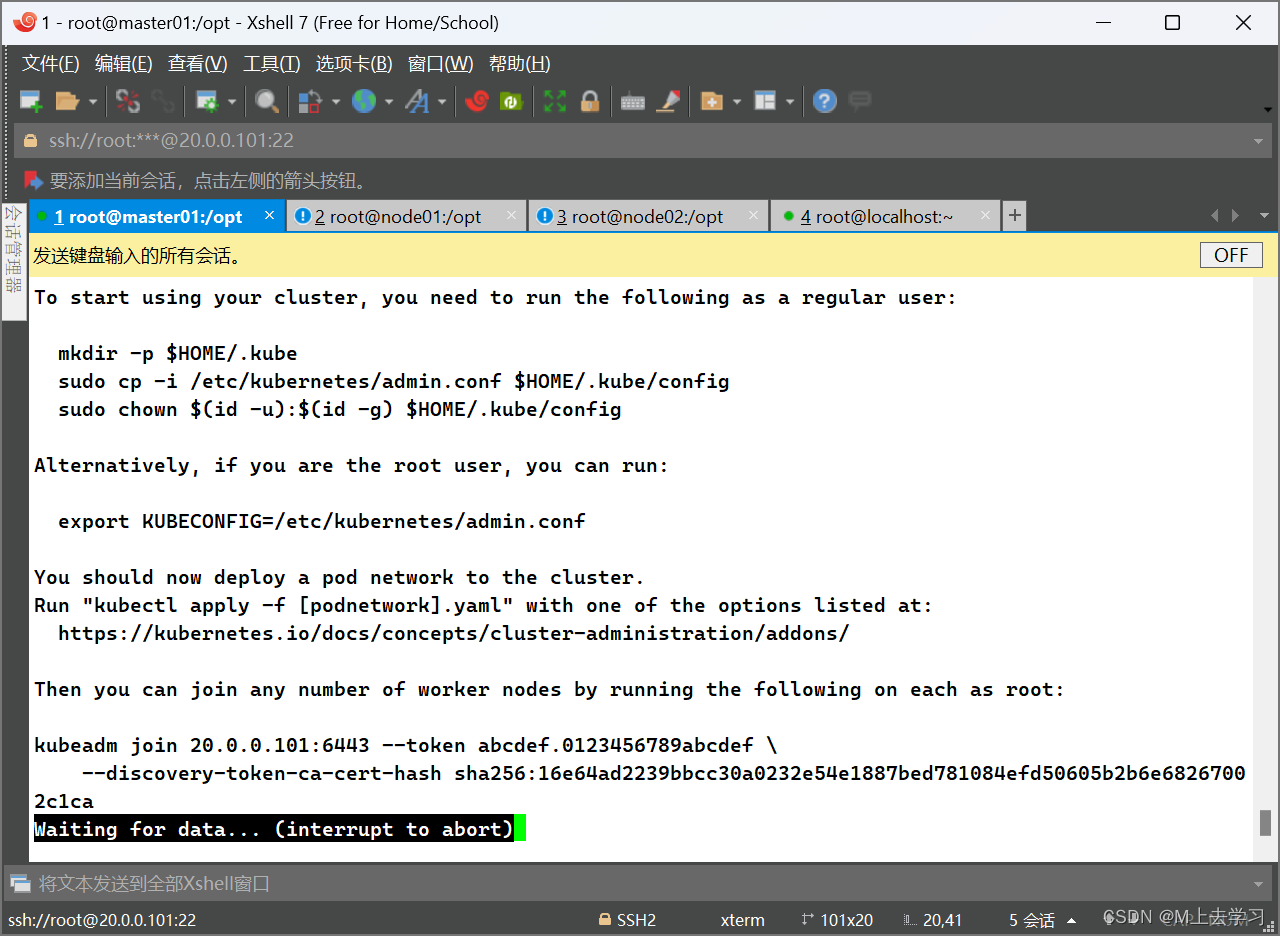The width and height of the screenshot is (1280, 936).
Task: Expand folder-plus dropdown arrow
Action: pos(737,101)
